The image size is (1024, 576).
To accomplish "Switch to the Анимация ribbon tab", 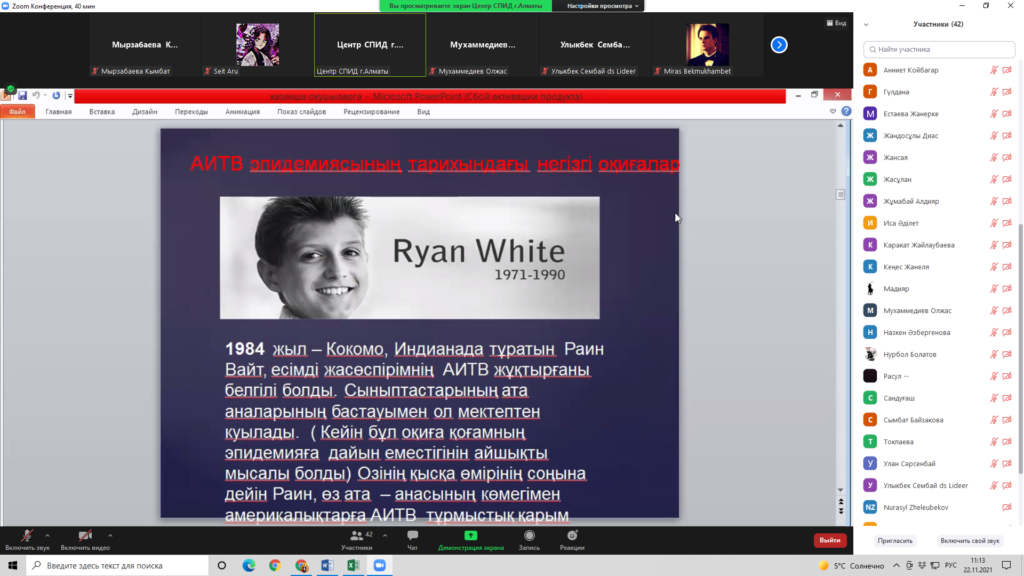I will point(242,112).
